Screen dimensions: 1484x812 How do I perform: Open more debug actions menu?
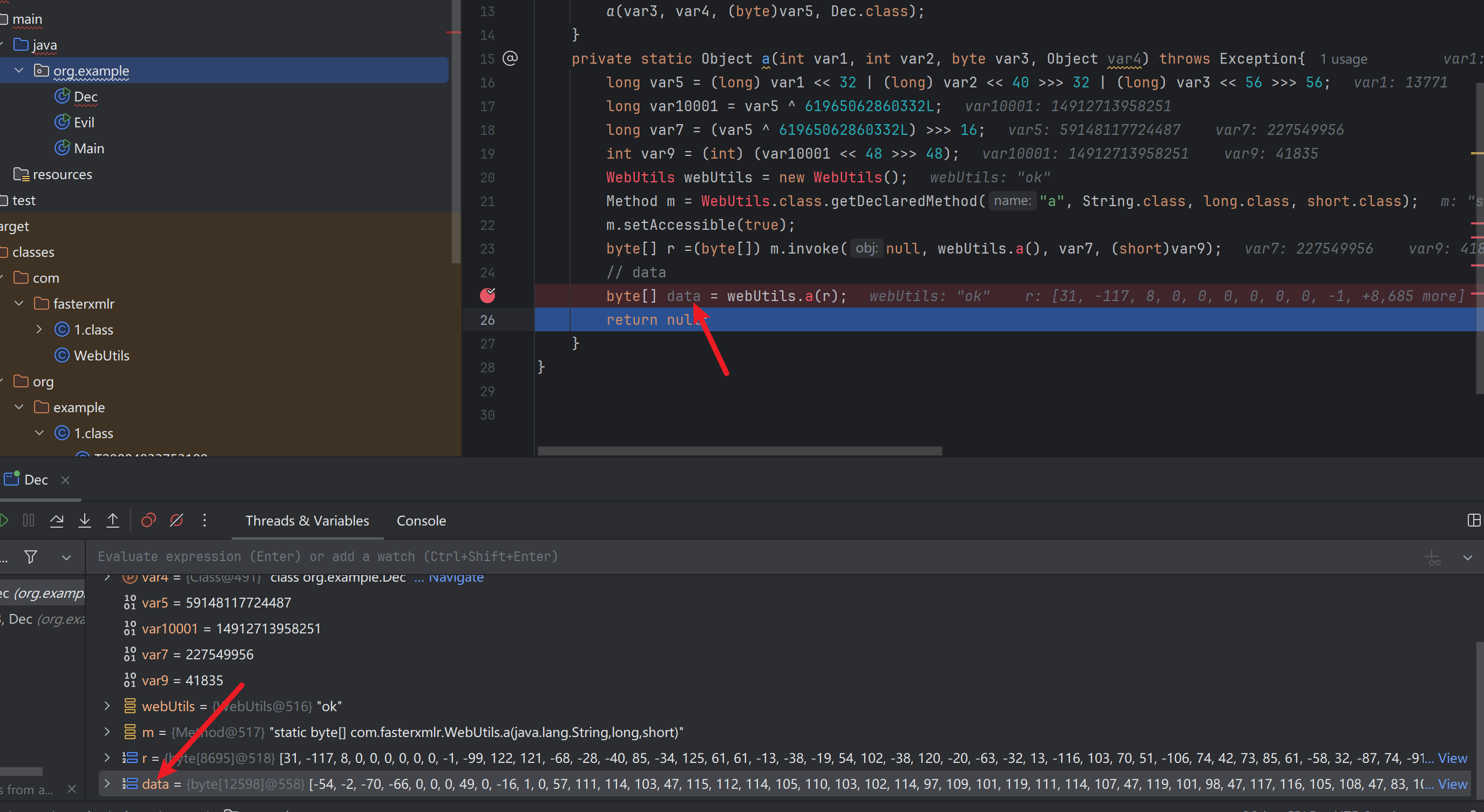point(205,521)
